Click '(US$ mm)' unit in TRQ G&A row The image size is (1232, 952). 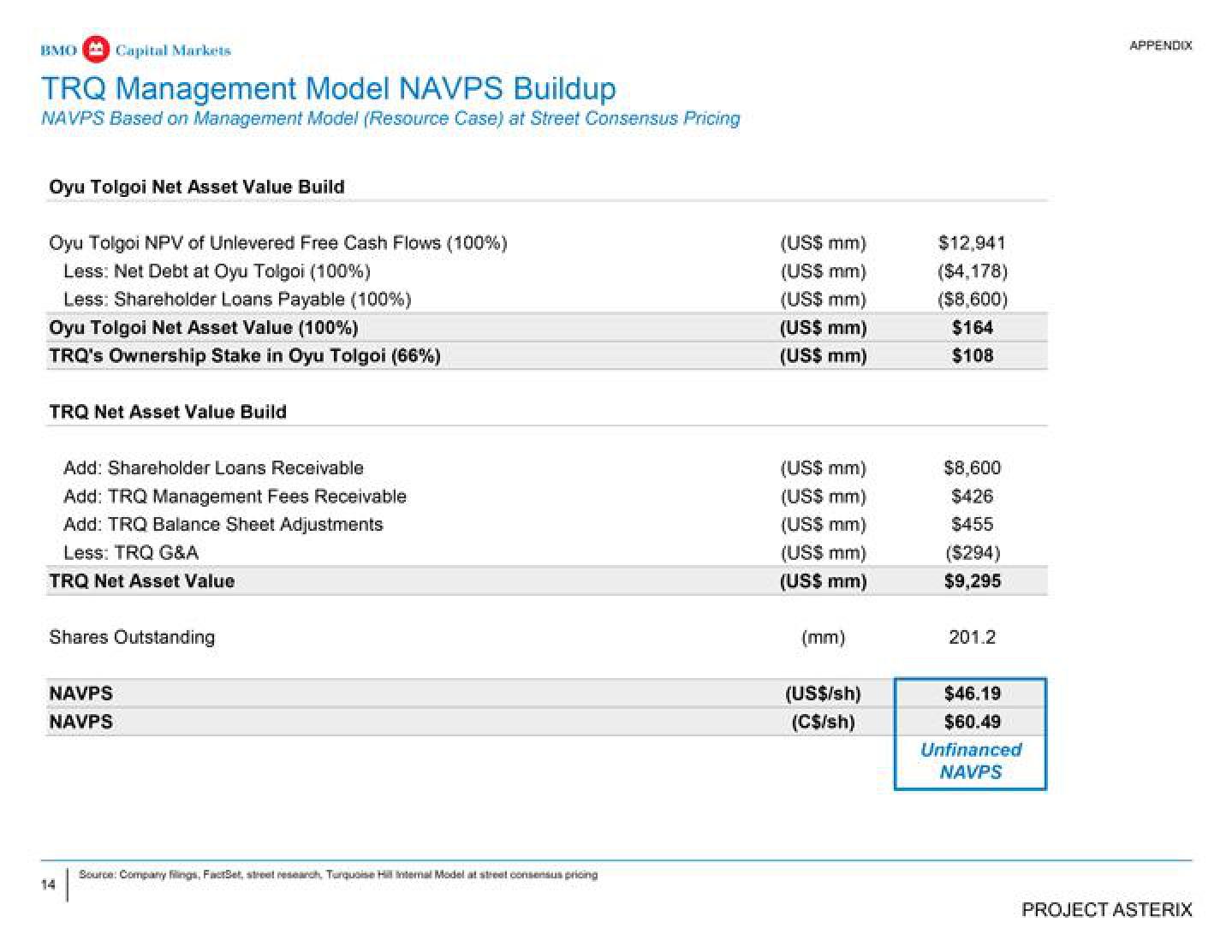pyautogui.click(x=823, y=553)
